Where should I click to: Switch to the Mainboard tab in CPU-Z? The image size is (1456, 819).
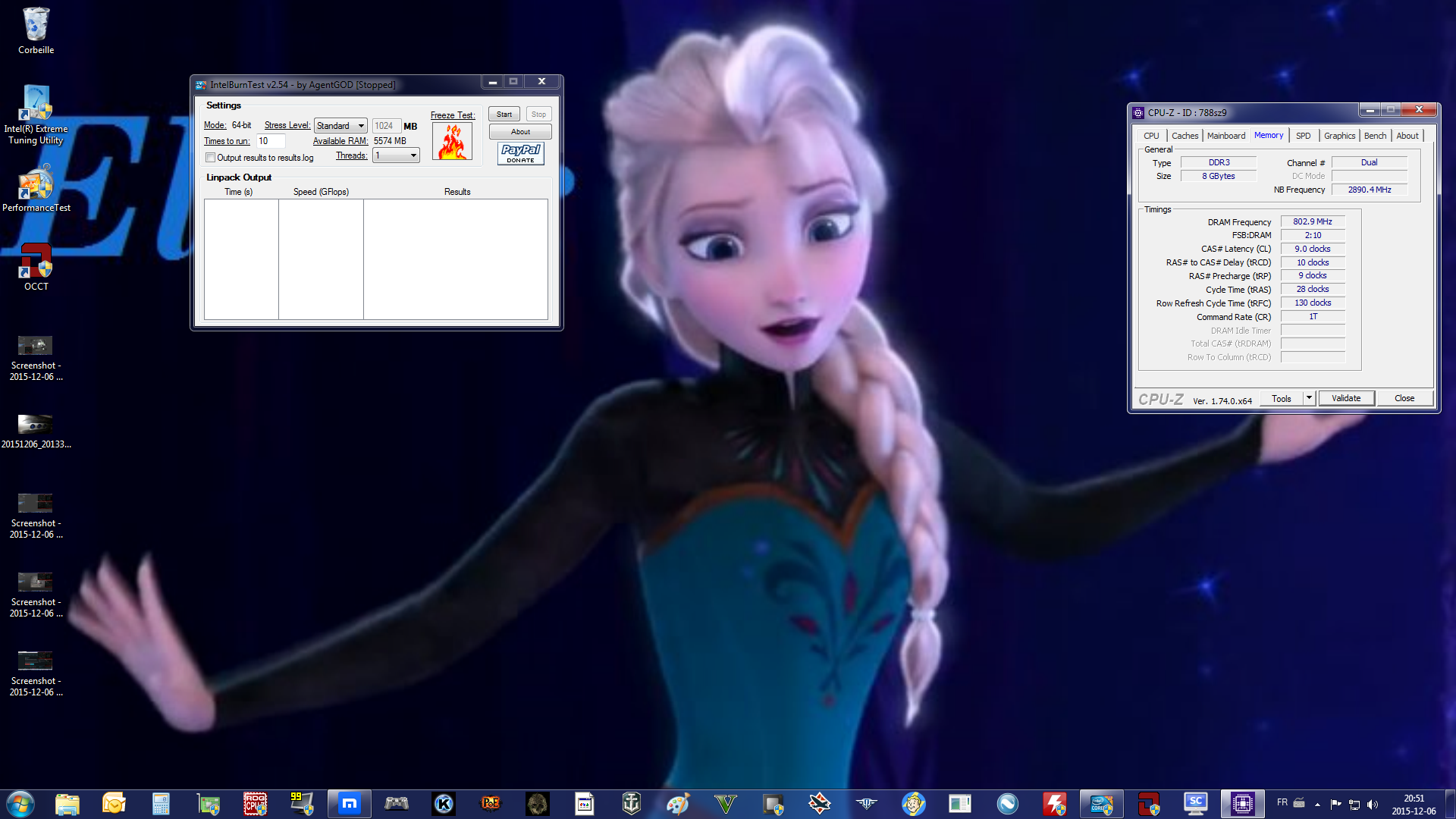1226,136
